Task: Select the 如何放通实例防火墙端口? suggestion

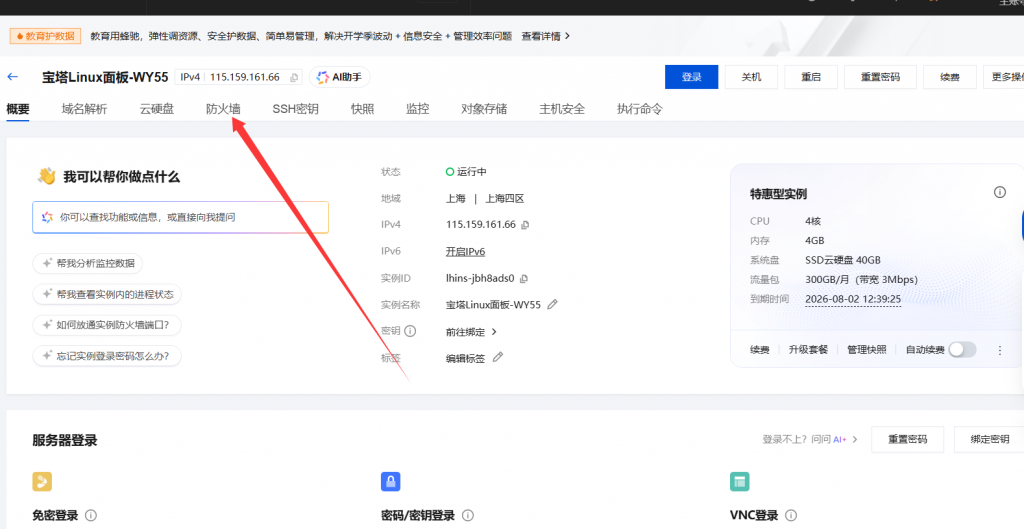Action: pos(106,325)
